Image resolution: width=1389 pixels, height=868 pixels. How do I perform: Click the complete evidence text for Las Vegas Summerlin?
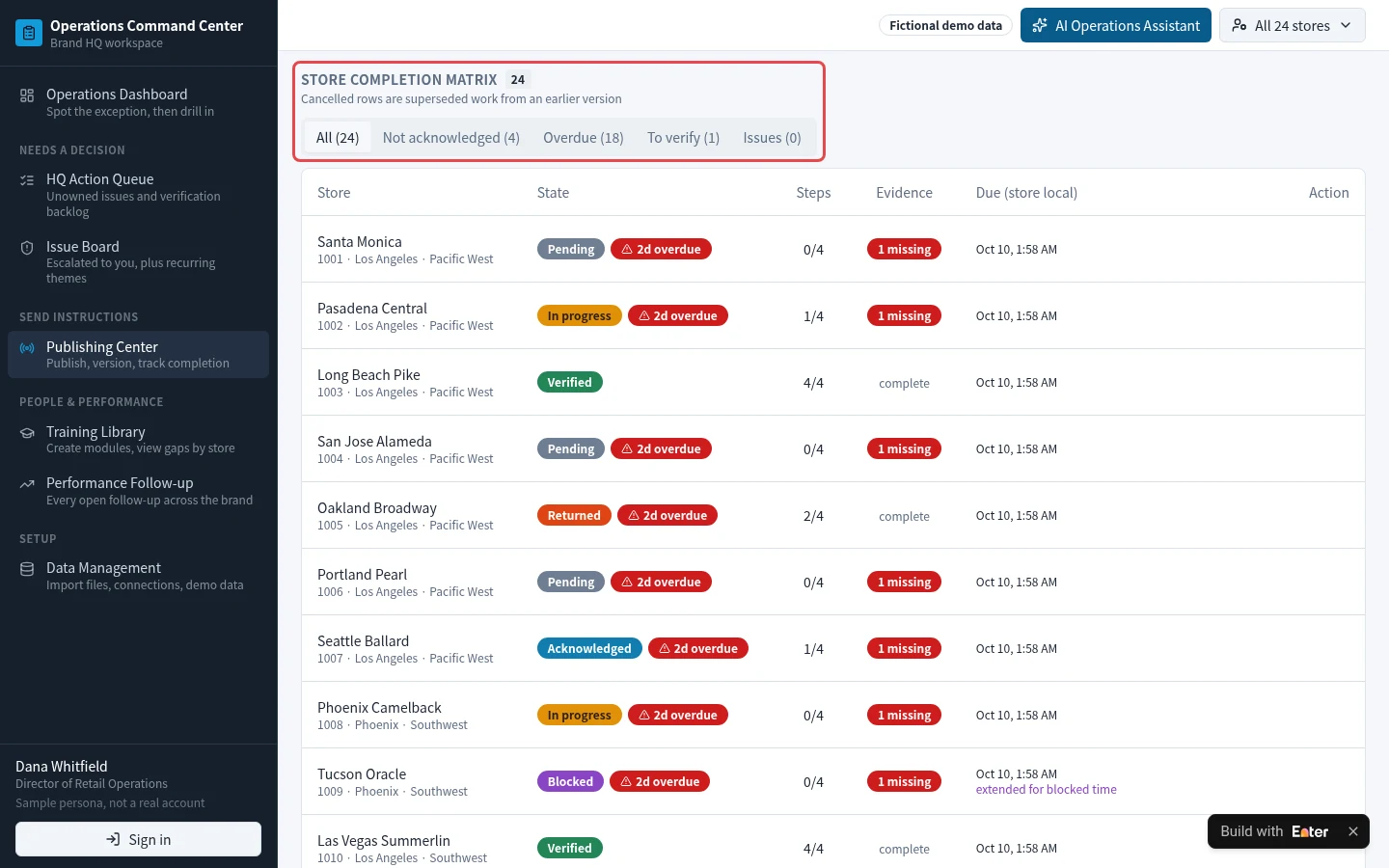click(x=904, y=850)
